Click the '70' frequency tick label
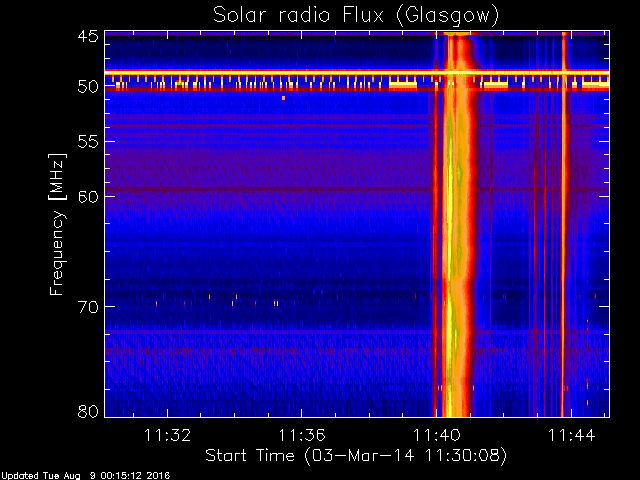The height and width of the screenshot is (480, 640). [x=88, y=307]
